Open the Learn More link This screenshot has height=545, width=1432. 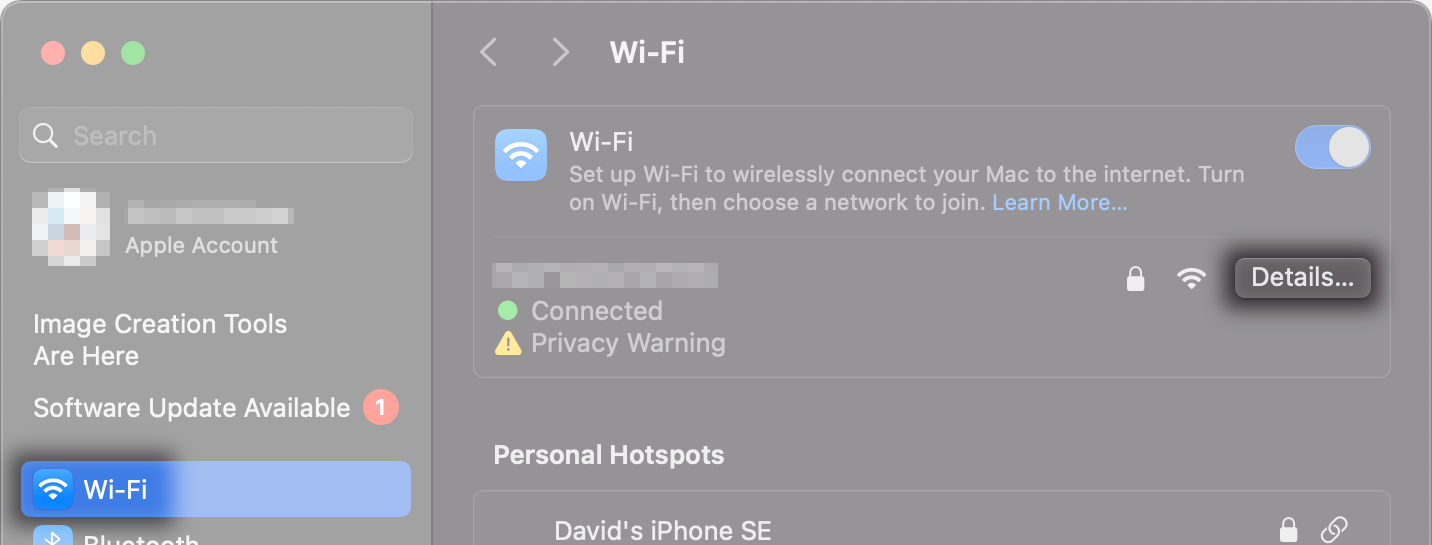(x=1059, y=203)
